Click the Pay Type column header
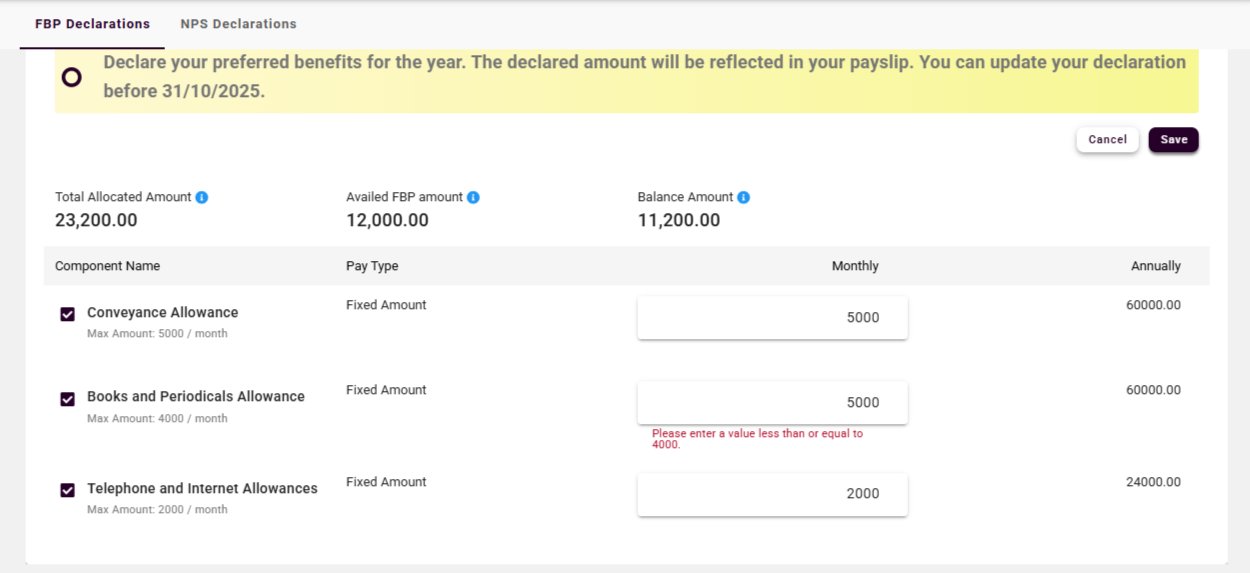 pos(372,266)
